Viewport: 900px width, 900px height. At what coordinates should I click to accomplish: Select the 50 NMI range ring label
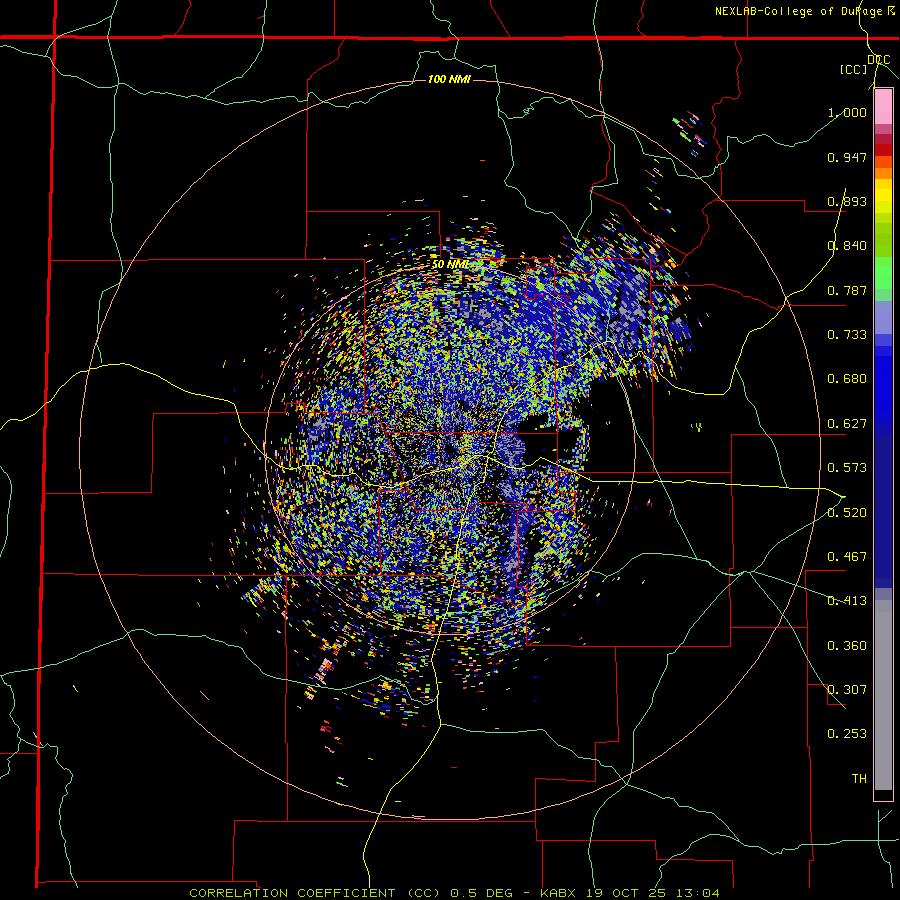click(x=450, y=265)
